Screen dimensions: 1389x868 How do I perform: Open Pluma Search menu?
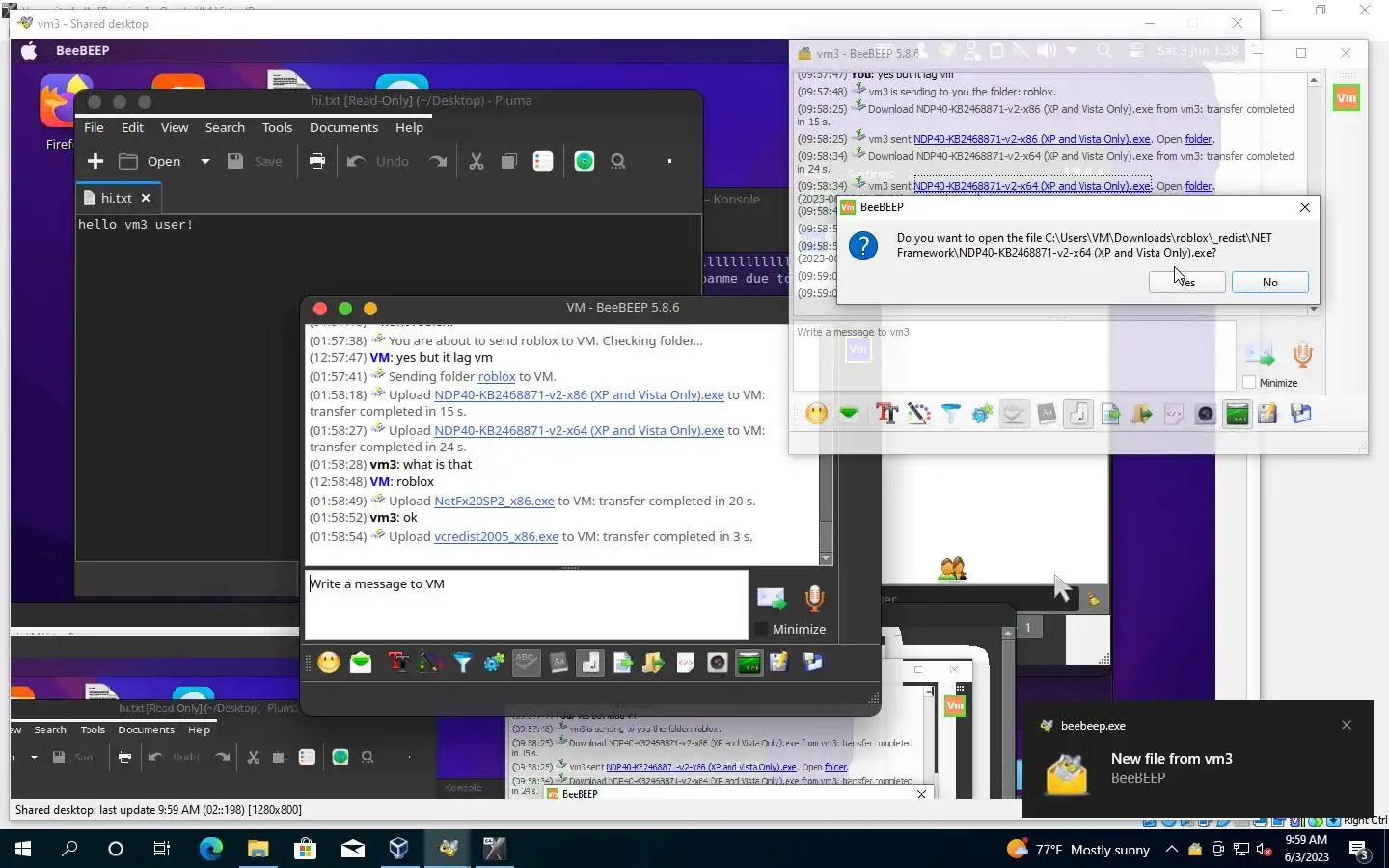(225, 127)
